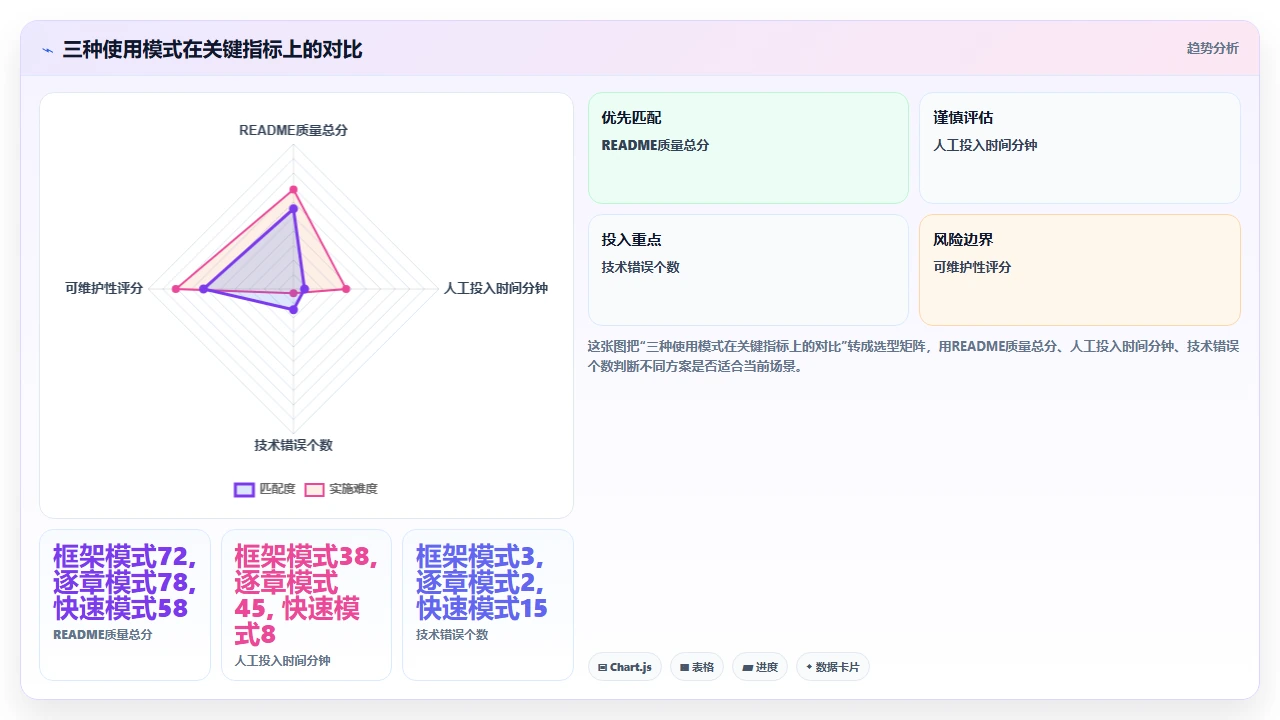Select the Chart.js tag
The height and width of the screenshot is (720, 1280).
(625, 667)
